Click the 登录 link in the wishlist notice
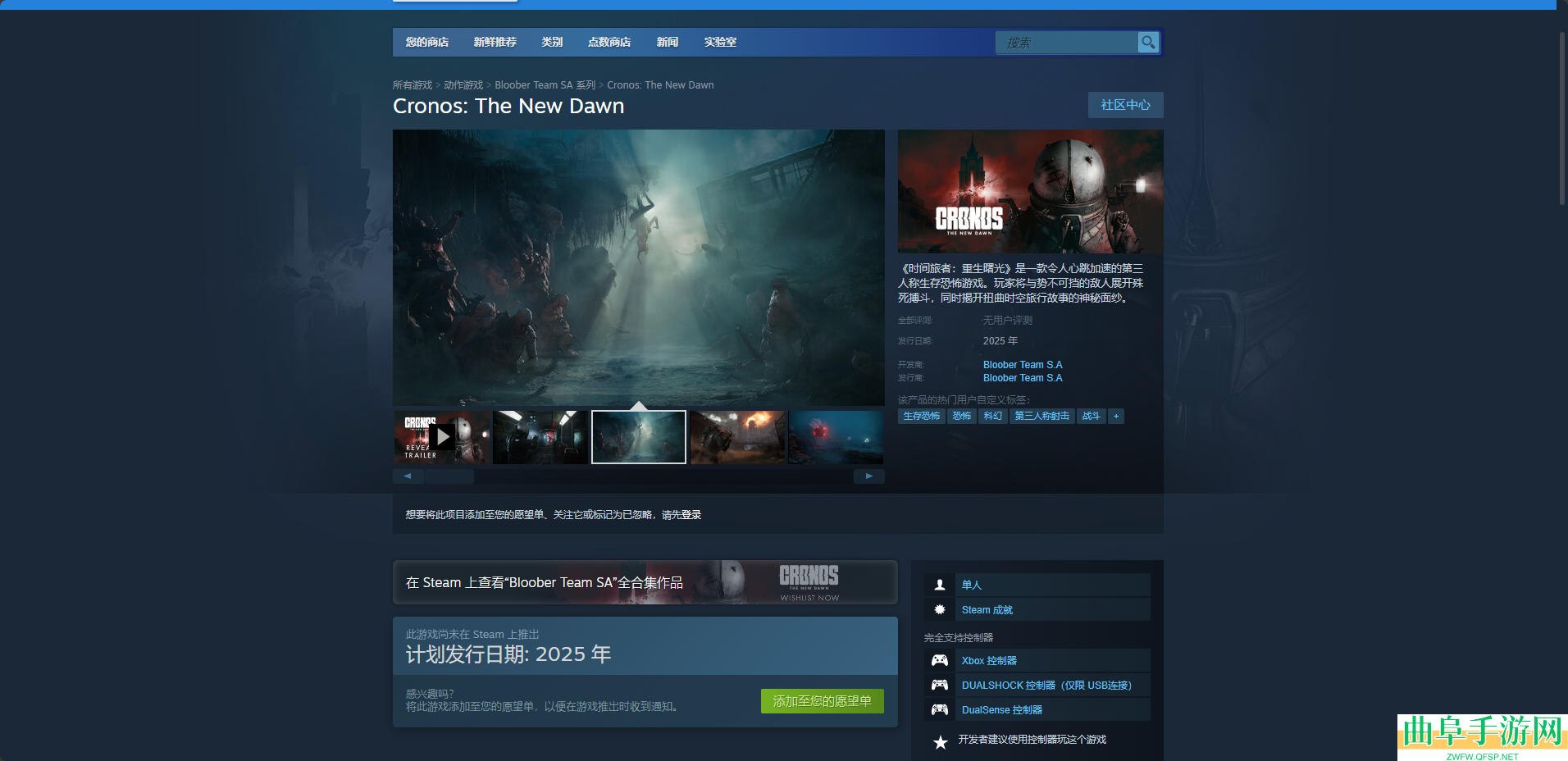 click(x=691, y=515)
